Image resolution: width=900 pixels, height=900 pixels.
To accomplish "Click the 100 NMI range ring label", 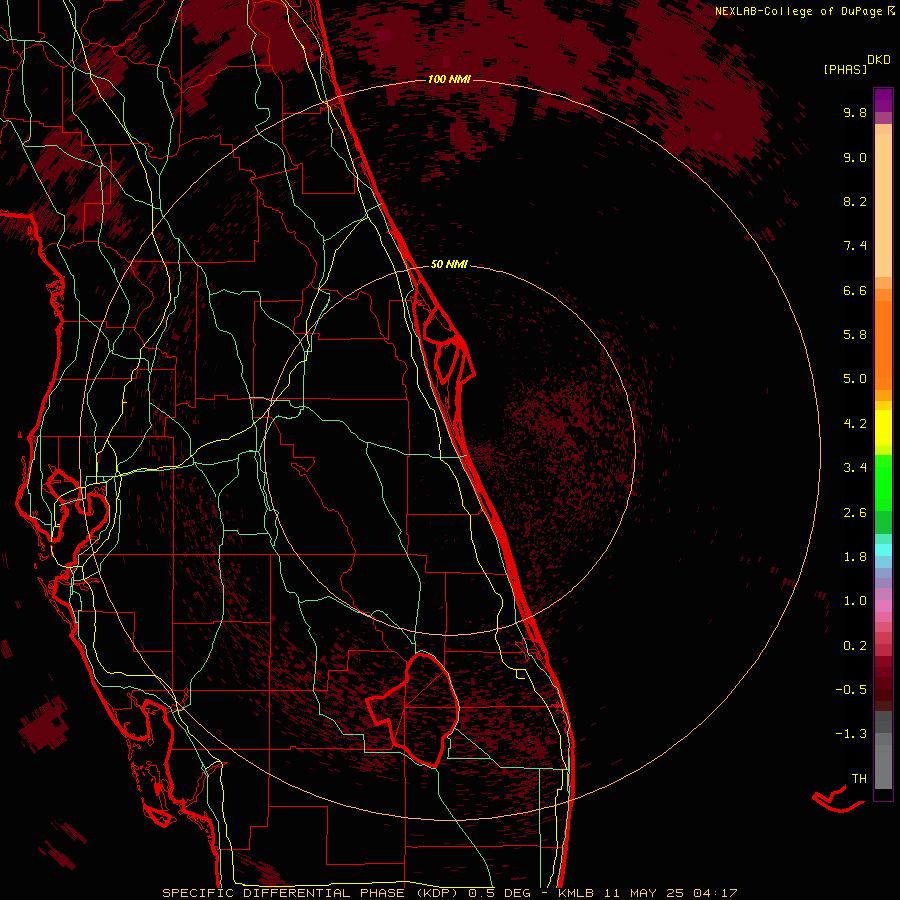I will pyautogui.click(x=449, y=79).
